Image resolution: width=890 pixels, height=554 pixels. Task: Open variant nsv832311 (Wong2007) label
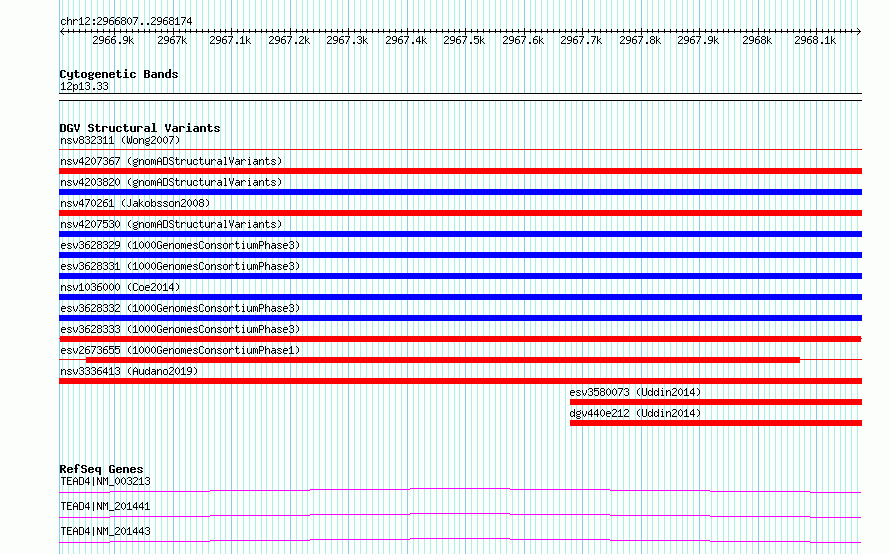point(120,140)
